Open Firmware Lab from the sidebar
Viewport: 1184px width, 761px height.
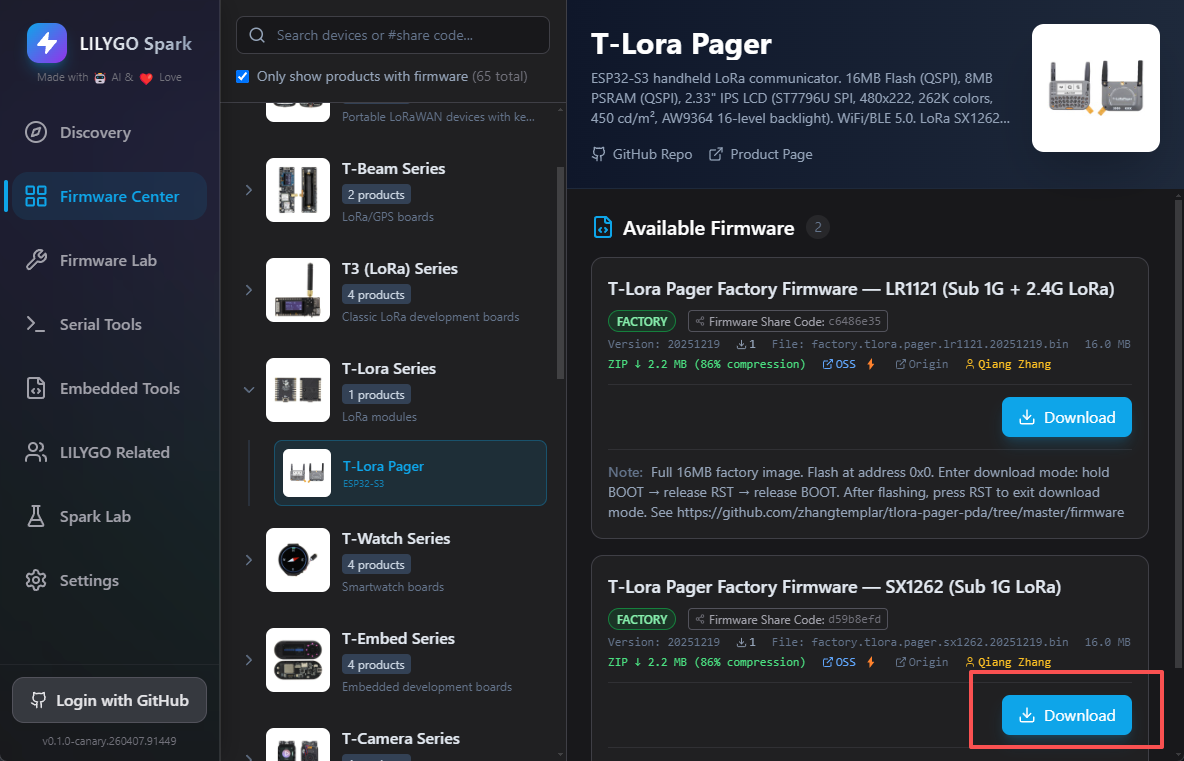108,260
